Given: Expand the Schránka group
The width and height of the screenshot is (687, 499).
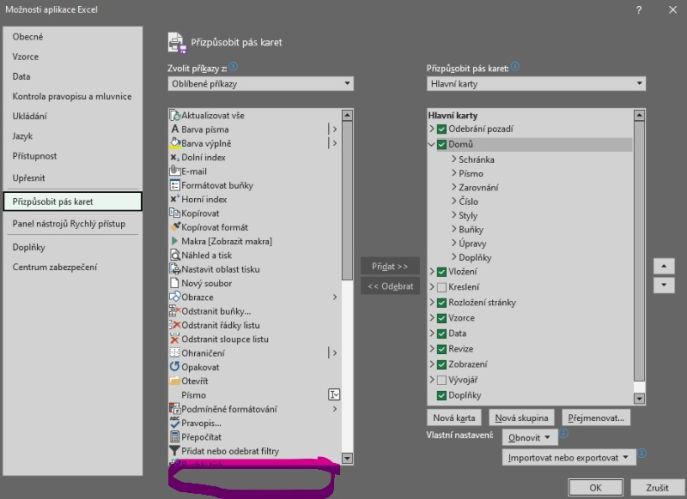Looking at the screenshot, I should click(454, 159).
